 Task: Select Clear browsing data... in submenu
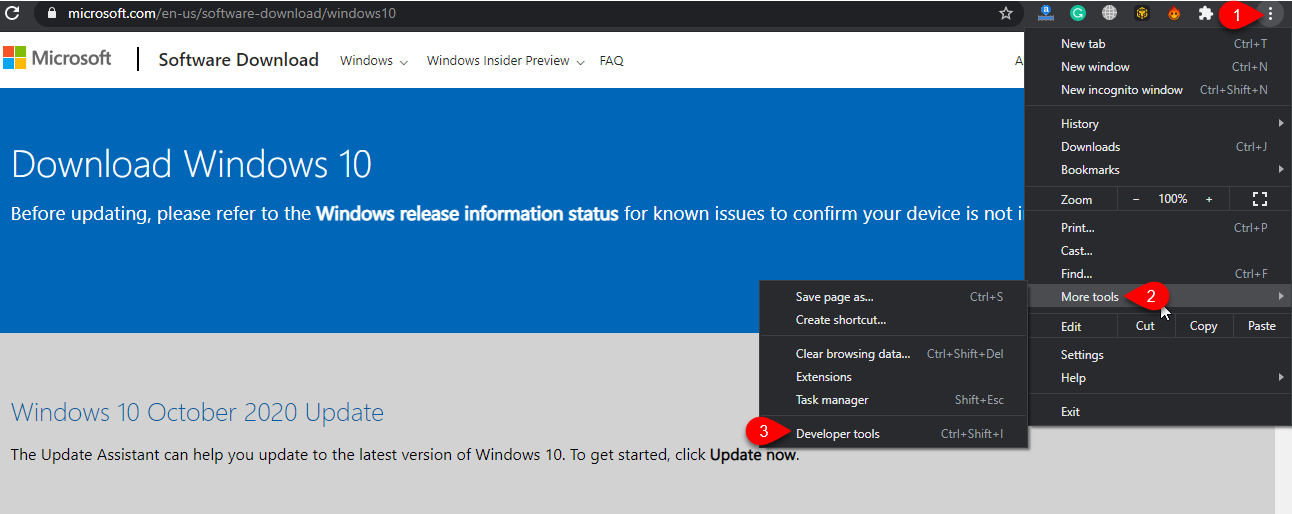coord(894,354)
